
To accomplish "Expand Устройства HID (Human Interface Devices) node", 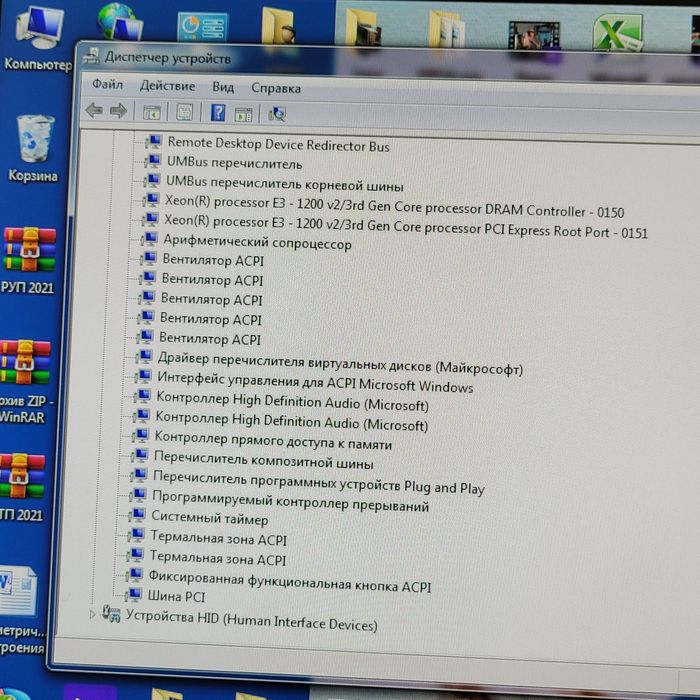I will click(92, 614).
